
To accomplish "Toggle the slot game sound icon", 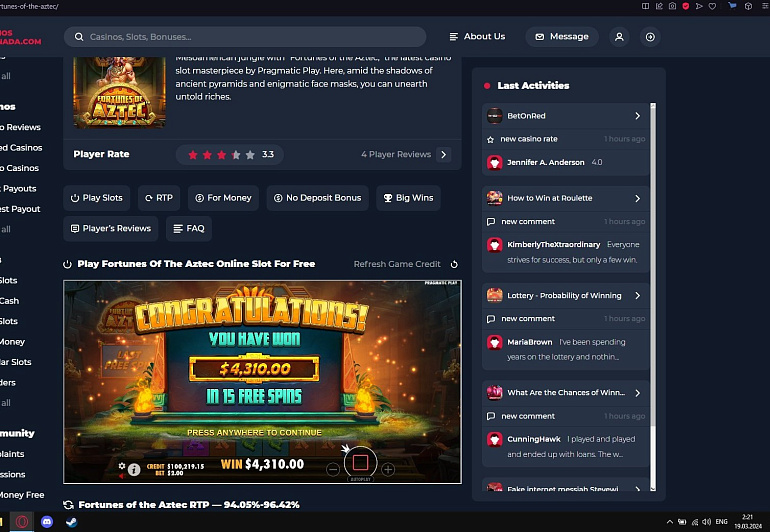I will 121,476.
